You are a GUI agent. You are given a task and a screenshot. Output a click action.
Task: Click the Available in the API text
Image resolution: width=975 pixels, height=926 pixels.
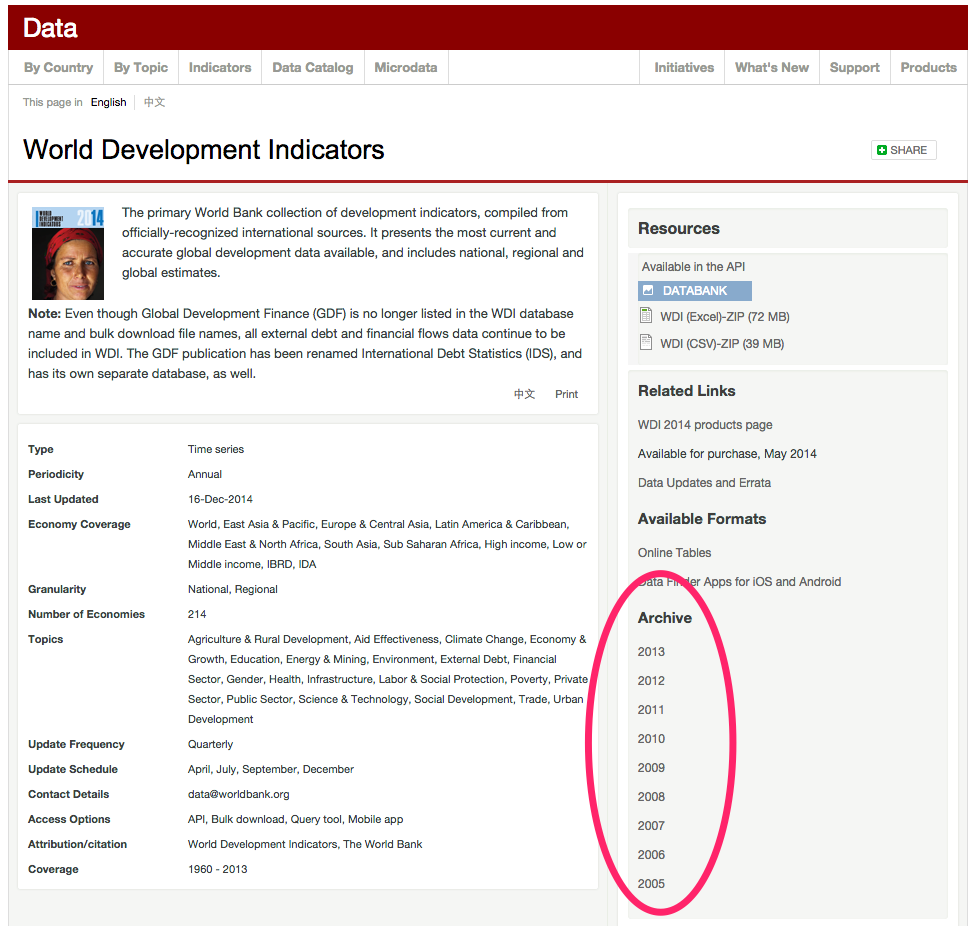point(693,267)
